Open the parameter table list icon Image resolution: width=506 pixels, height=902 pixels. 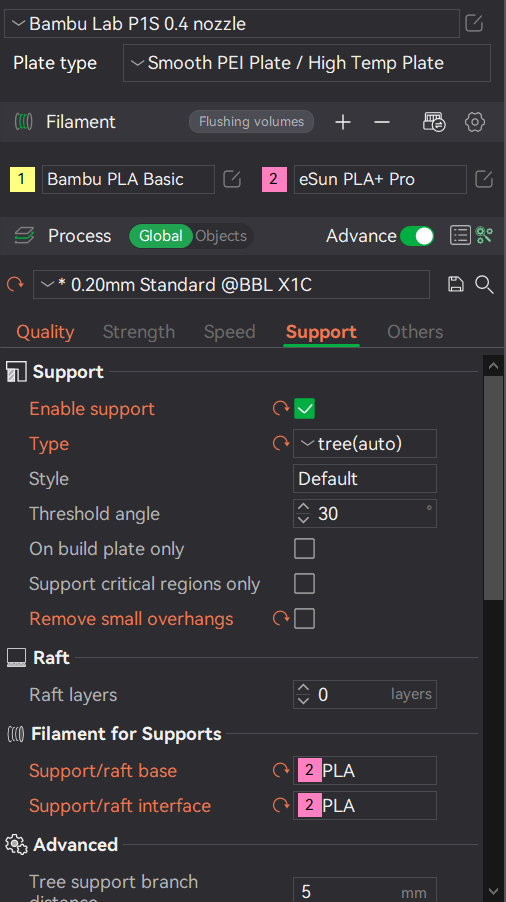click(x=460, y=235)
